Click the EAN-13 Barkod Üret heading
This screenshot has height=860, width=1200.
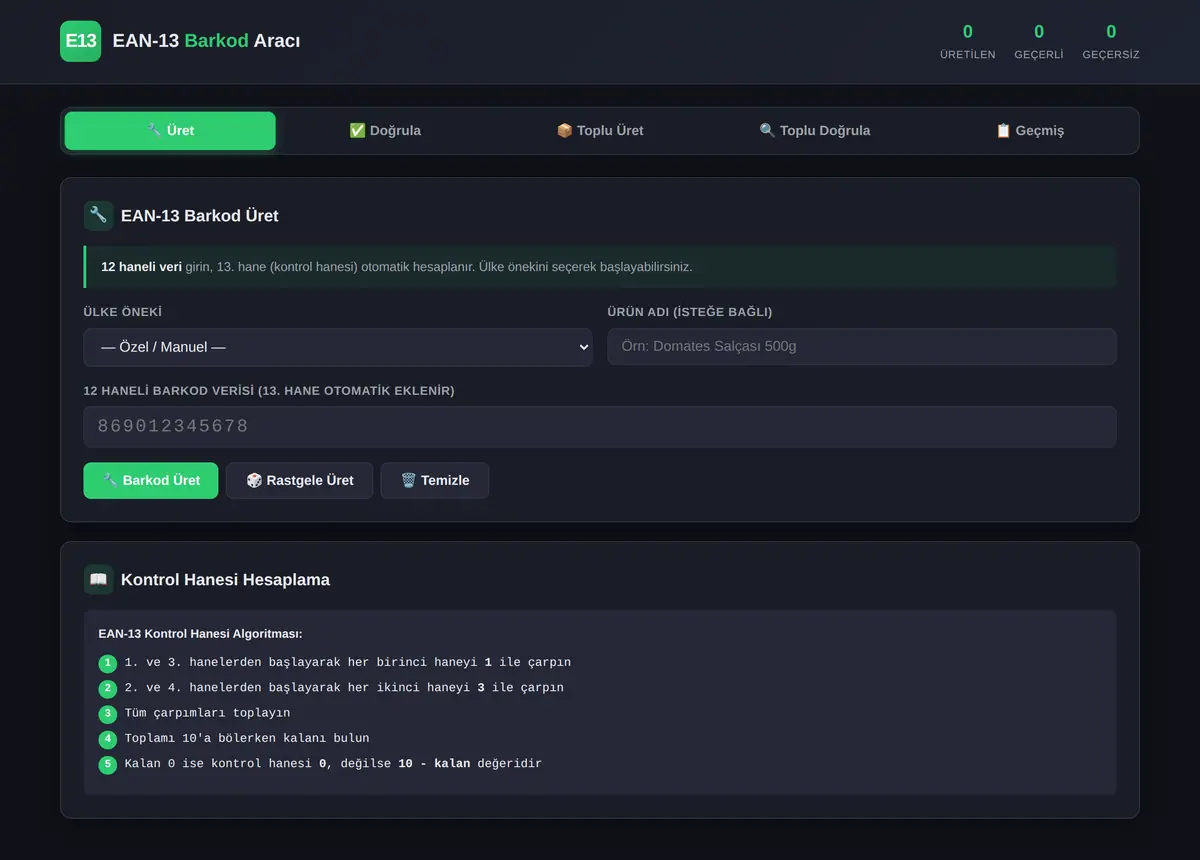click(x=200, y=215)
